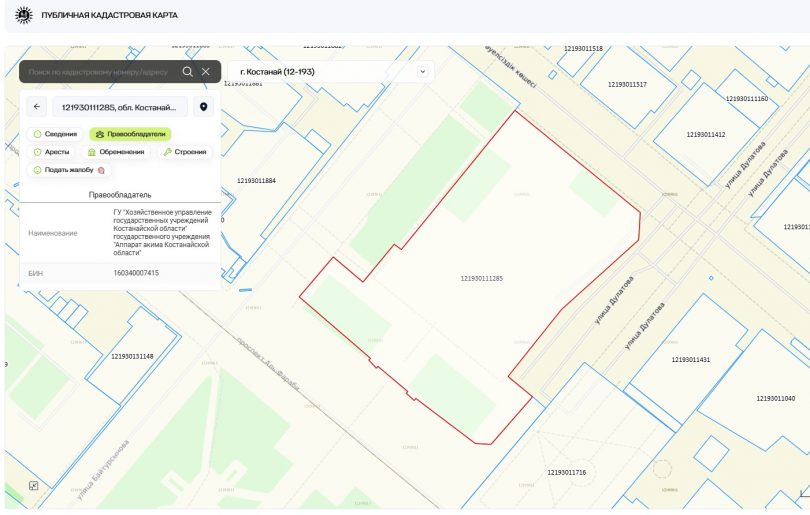Viewport: 810px width, 515px height.
Task: Click the small icon in bottom-left map corner
Action: 34,486
